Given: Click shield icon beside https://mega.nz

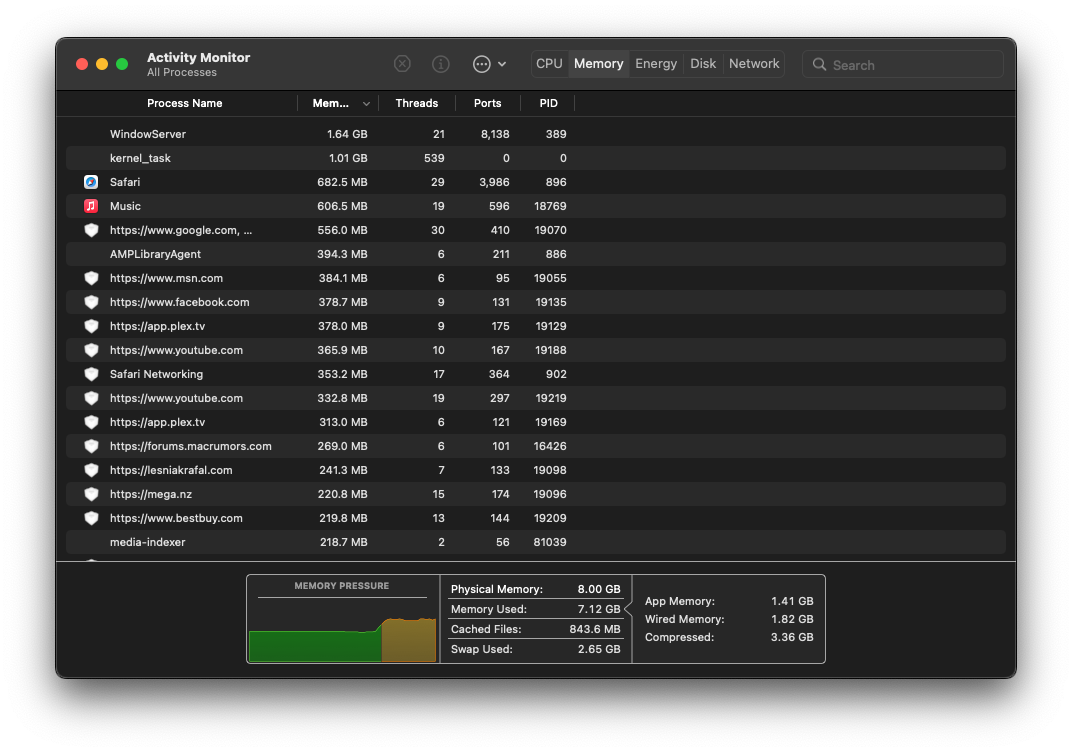Looking at the screenshot, I should tap(91, 494).
